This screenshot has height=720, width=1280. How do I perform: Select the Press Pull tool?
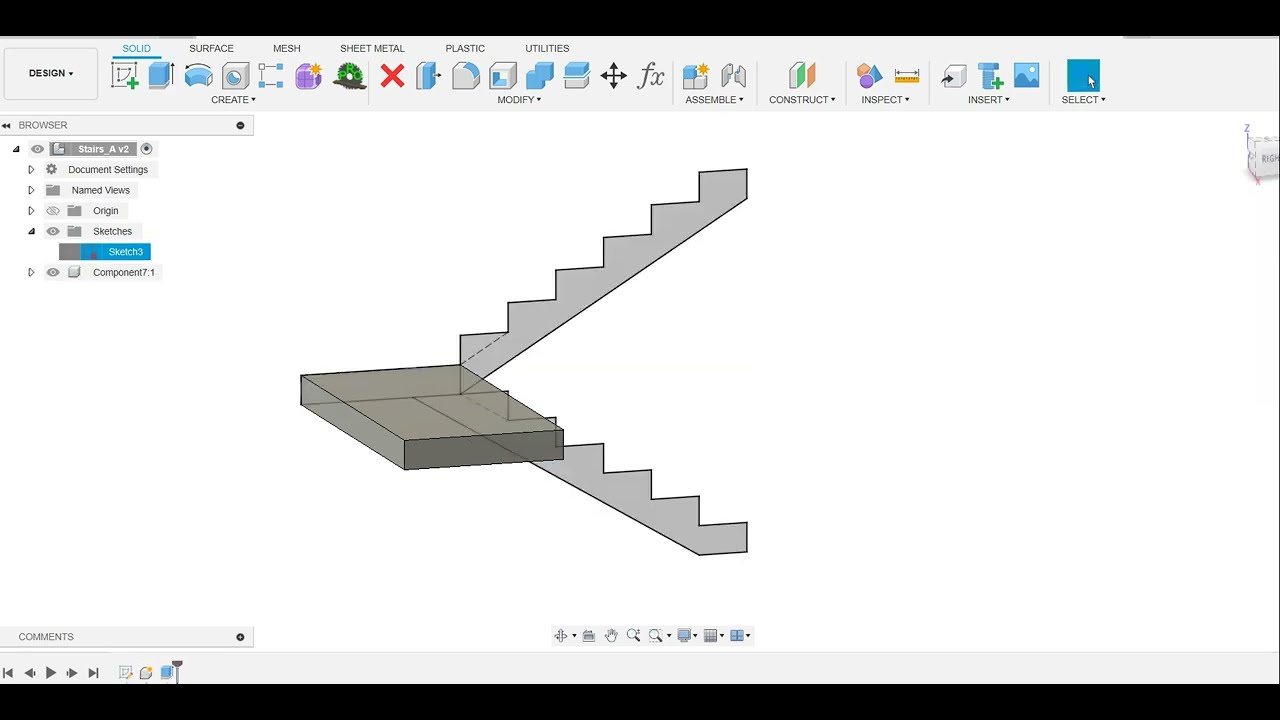tap(429, 76)
